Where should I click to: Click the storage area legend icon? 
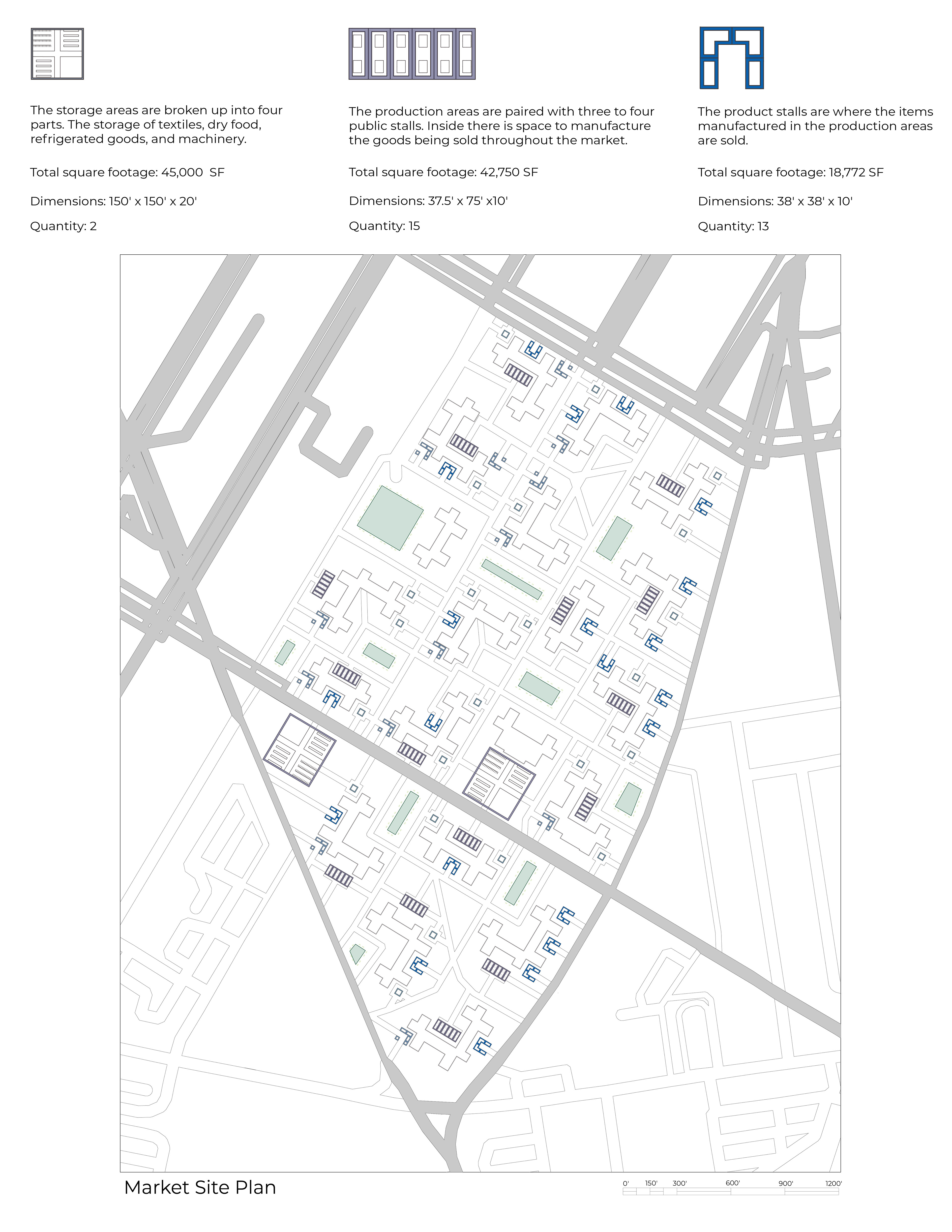click(x=57, y=54)
